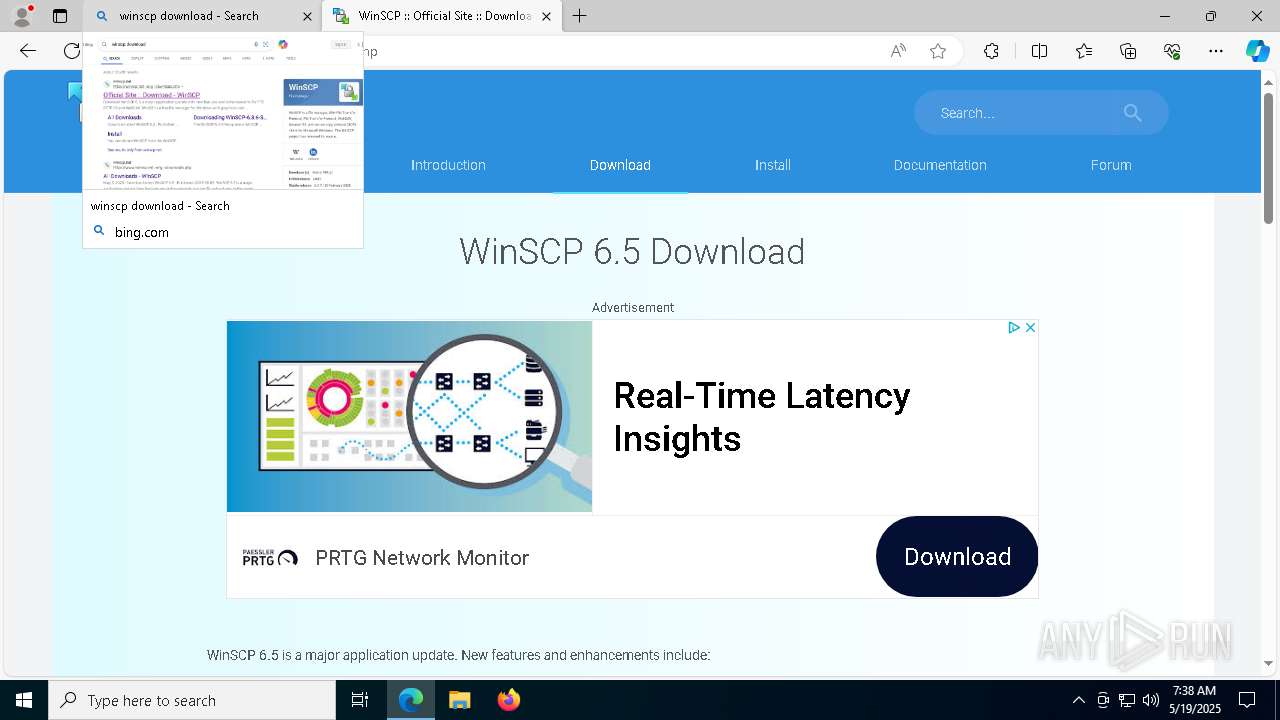Image resolution: width=1280 pixels, height=720 pixels.
Task: Click the Read aloud icon
Action: [x=898, y=51]
